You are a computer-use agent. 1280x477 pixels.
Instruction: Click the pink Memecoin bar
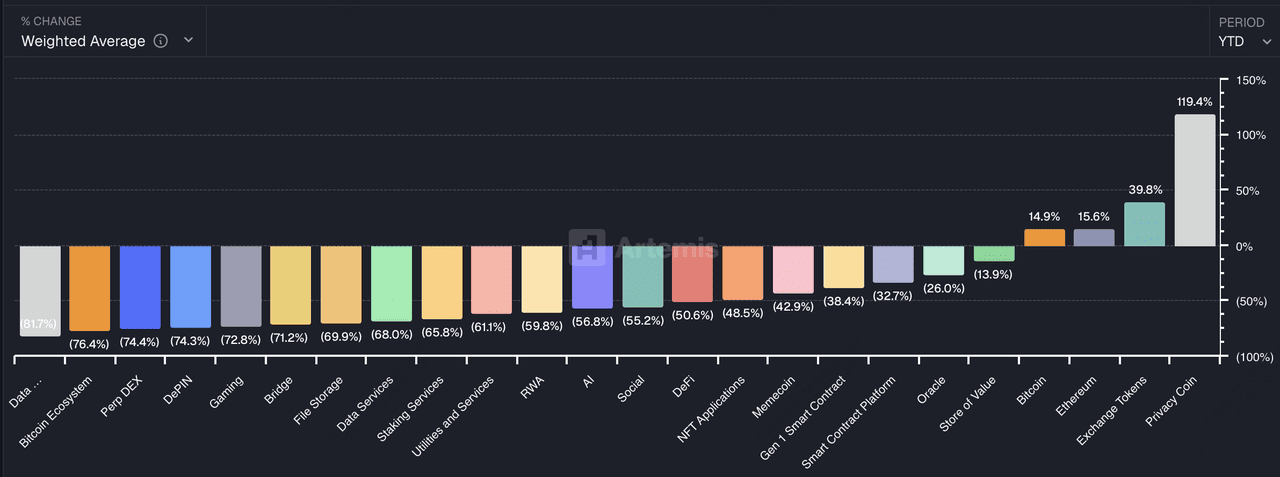tap(793, 269)
